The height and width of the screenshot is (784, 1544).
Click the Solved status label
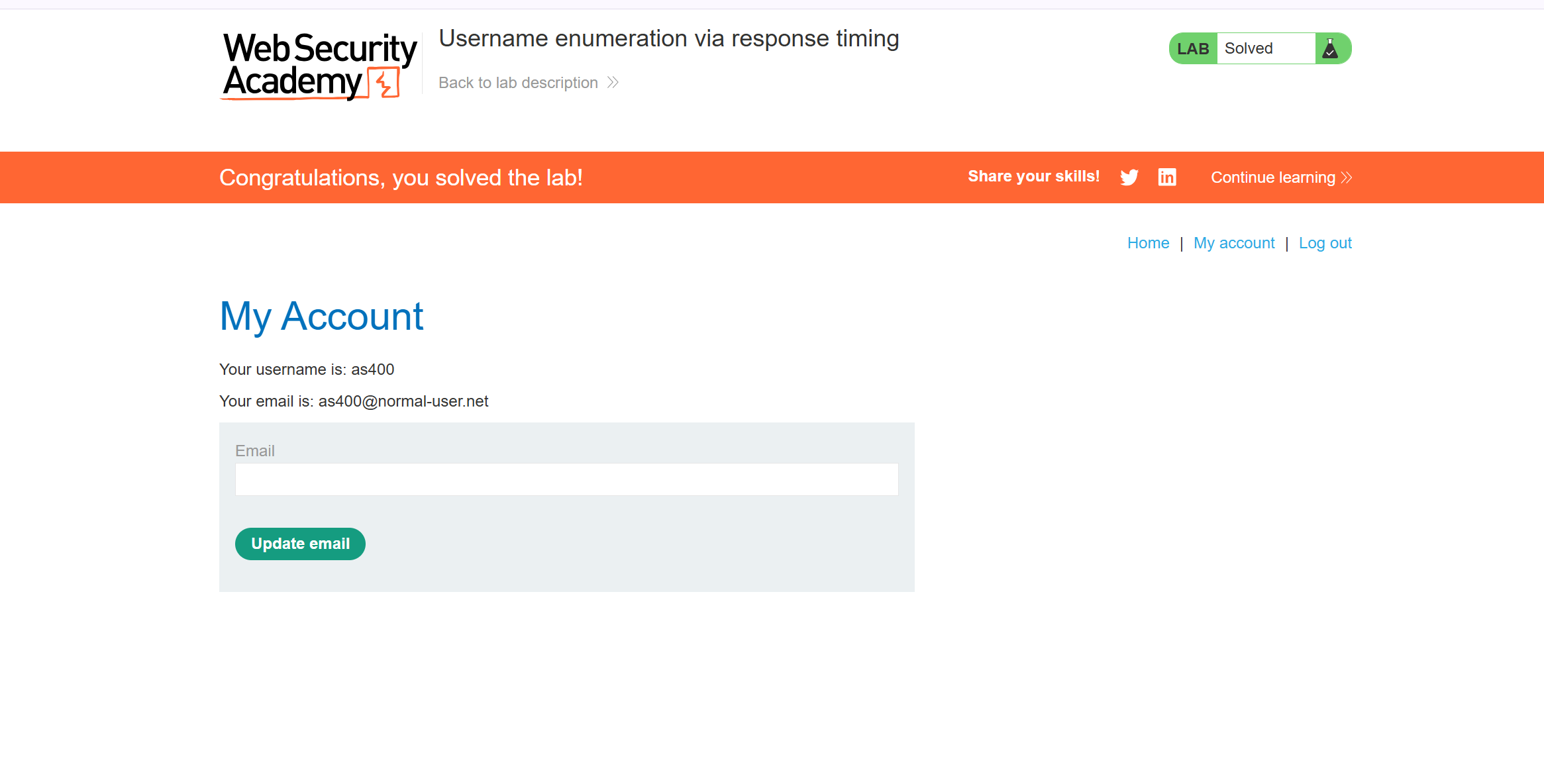pyautogui.click(x=1249, y=48)
